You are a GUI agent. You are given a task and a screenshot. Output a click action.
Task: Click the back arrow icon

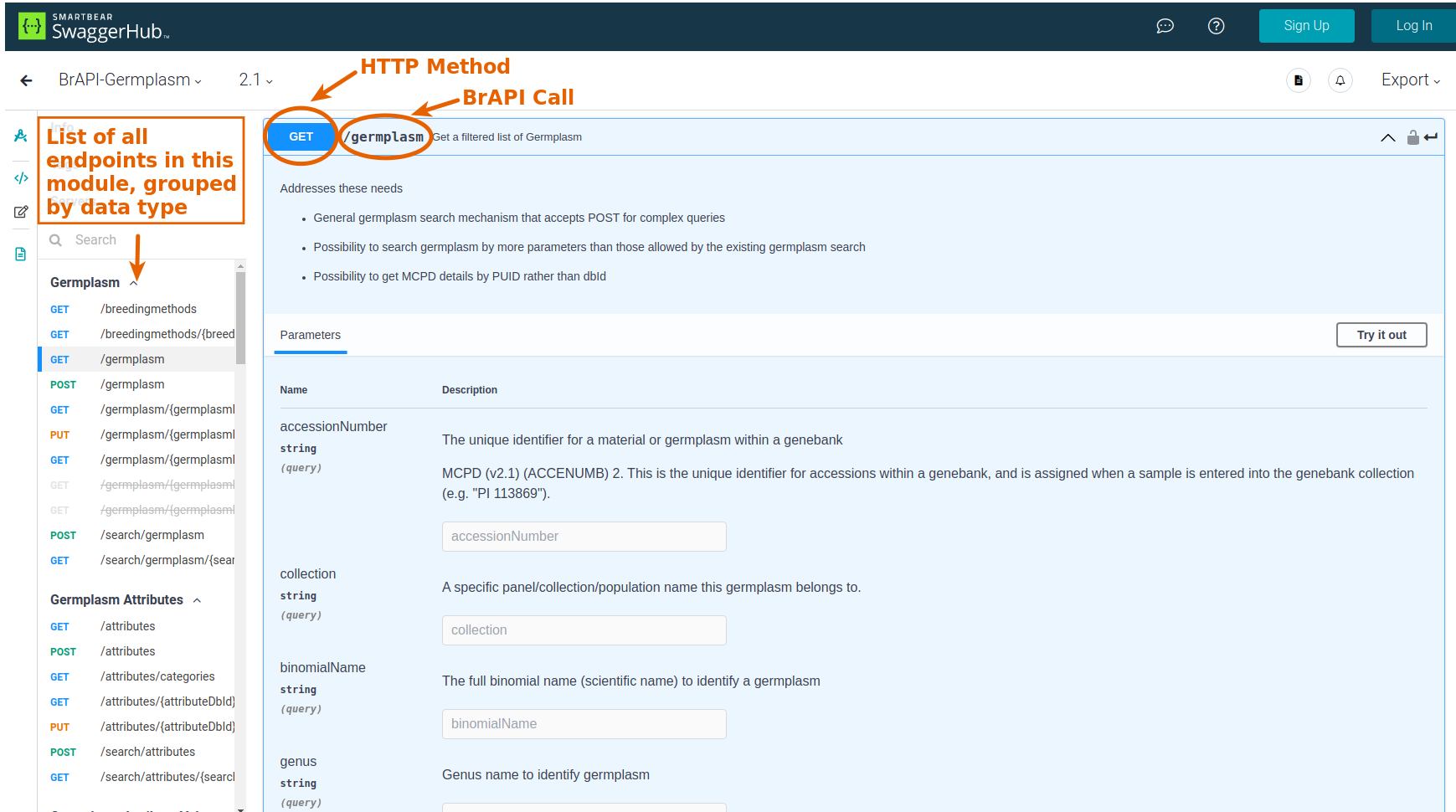[x=26, y=80]
